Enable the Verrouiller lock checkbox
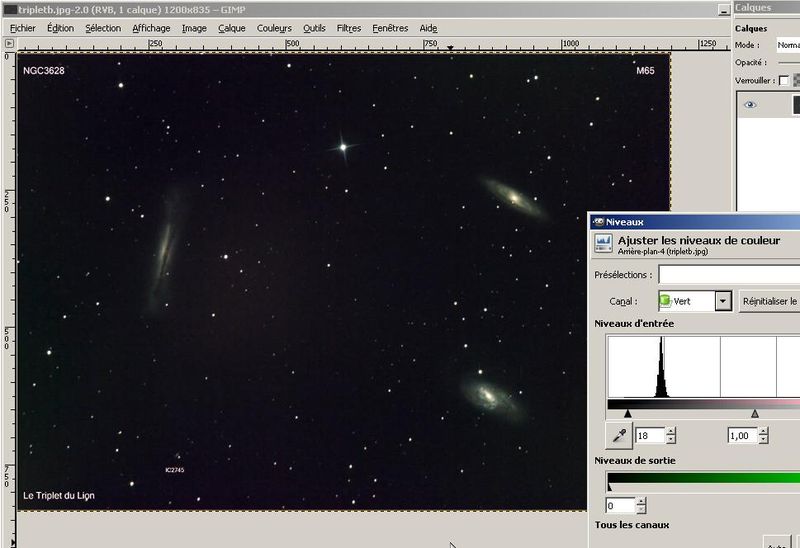Screen dimensions: 800x548 click(784, 81)
